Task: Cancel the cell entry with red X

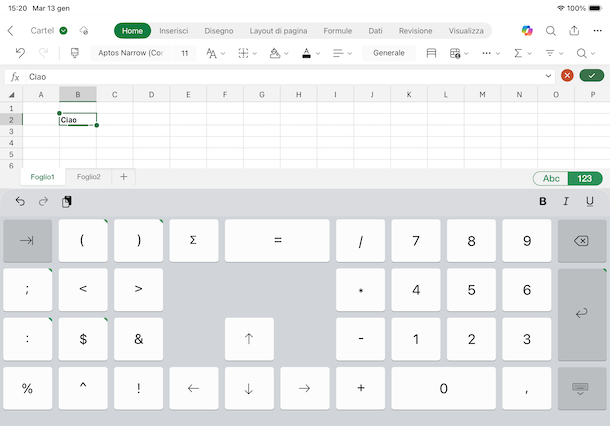Action: pyautogui.click(x=567, y=75)
